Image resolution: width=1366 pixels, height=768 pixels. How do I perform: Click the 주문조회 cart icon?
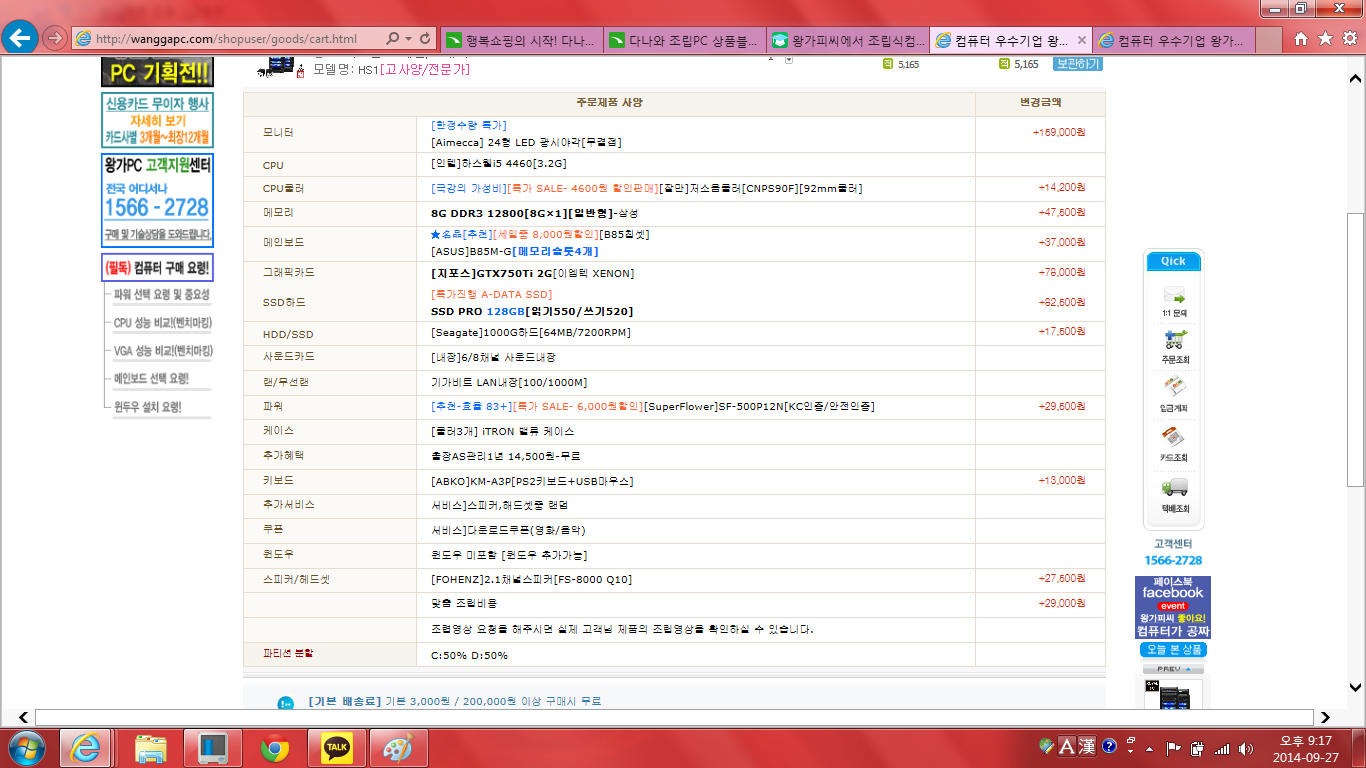coord(1174,340)
